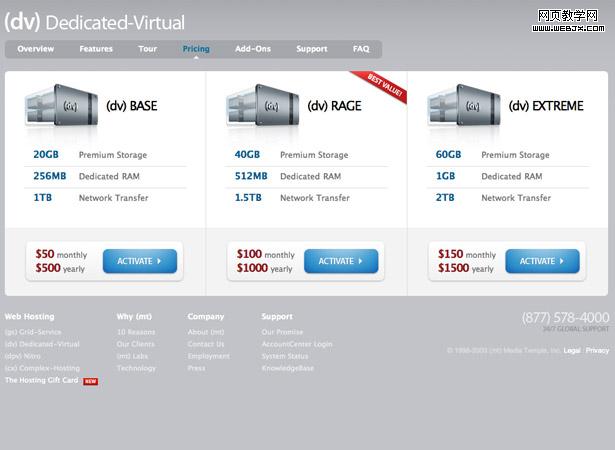Open The Hosting Gift Card link
The image size is (615, 450).
(42, 381)
